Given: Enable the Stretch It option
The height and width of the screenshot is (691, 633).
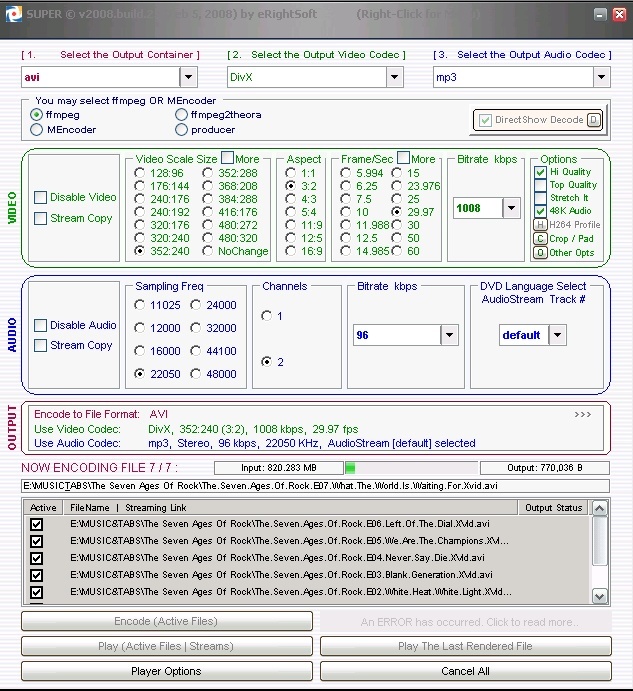Looking at the screenshot, I should click(x=540, y=198).
